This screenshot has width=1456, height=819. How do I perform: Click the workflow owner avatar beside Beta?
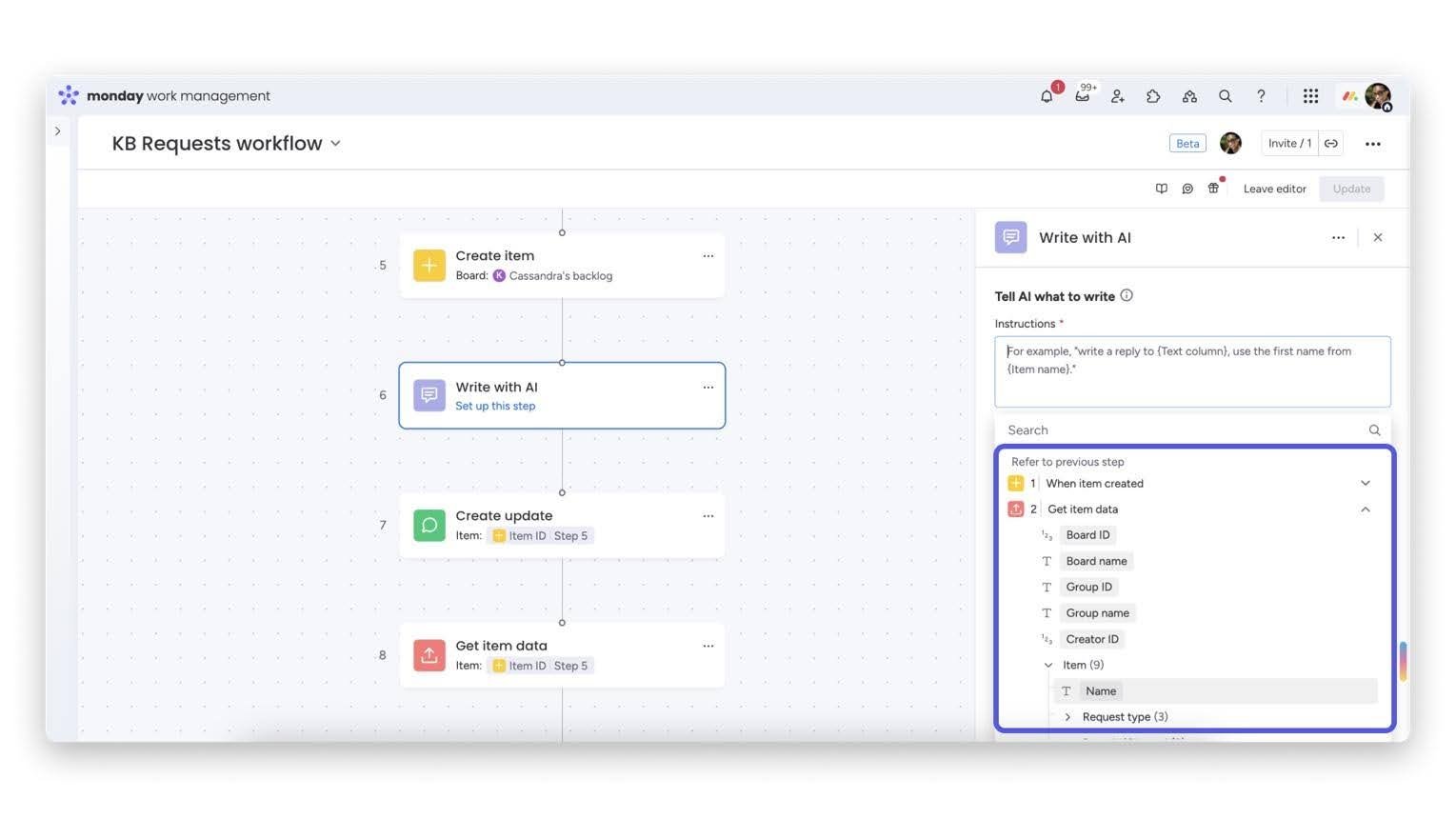click(1230, 144)
